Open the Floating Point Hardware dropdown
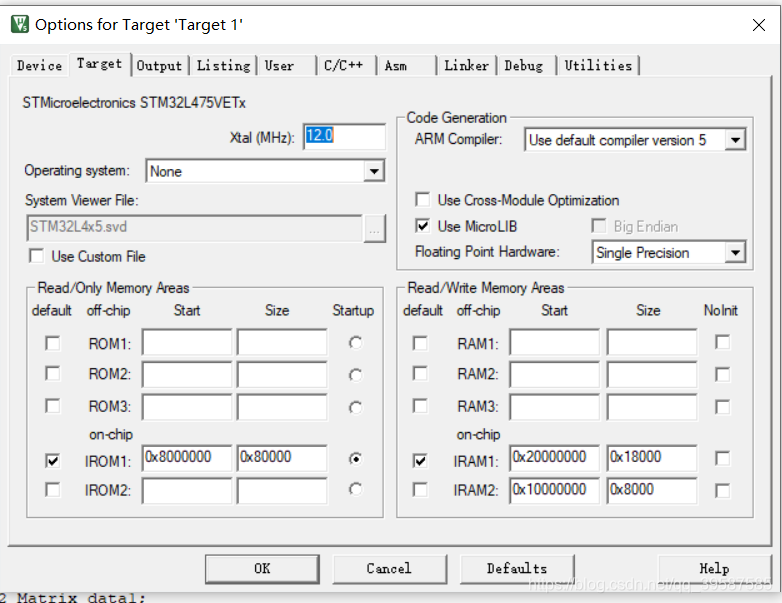Image resolution: width=782 pixels, height=603 pixels. [735, 252]
